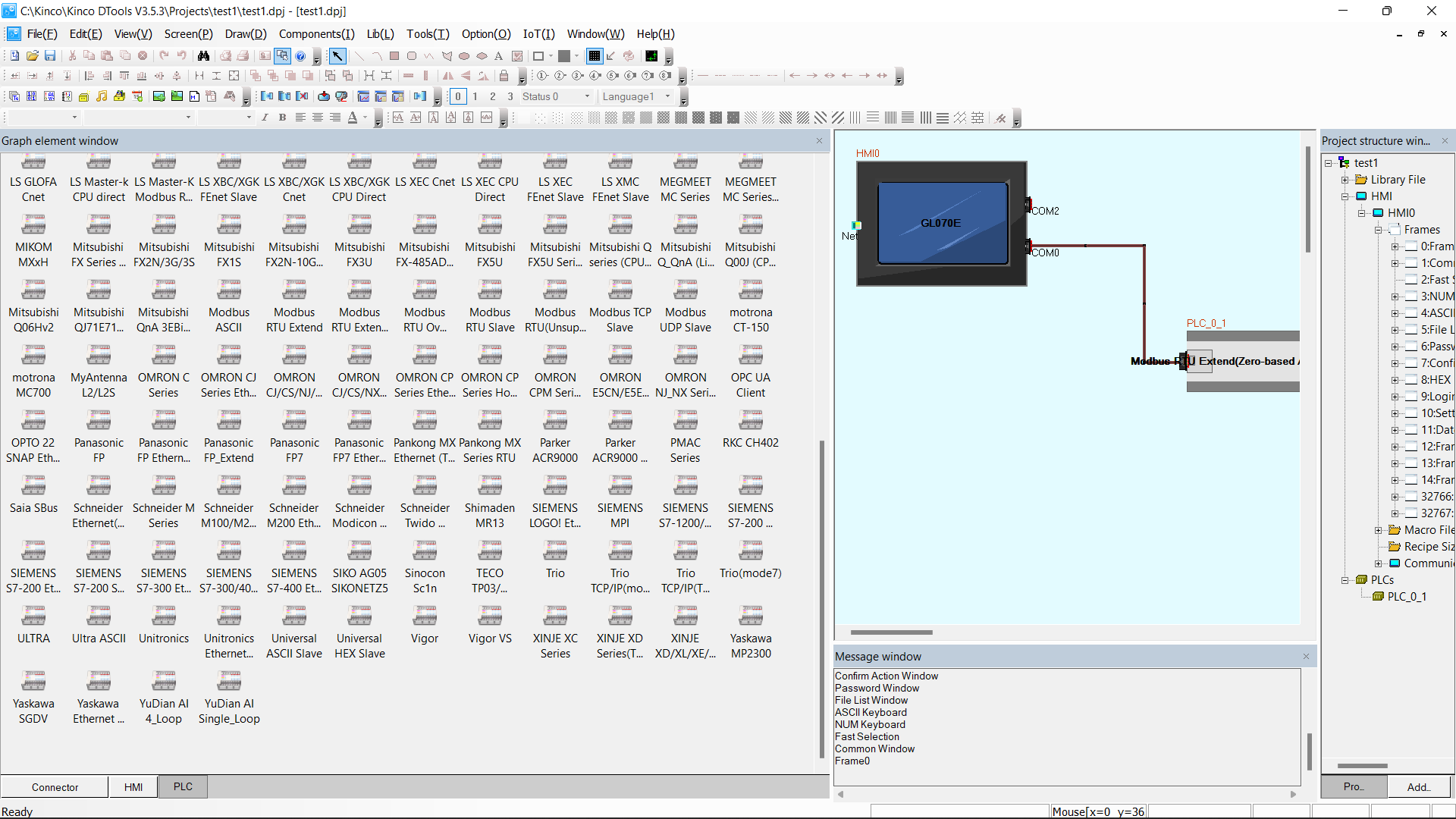Close the Graph element window
This screenshot has width=1456, height=819.
point(819,141)
